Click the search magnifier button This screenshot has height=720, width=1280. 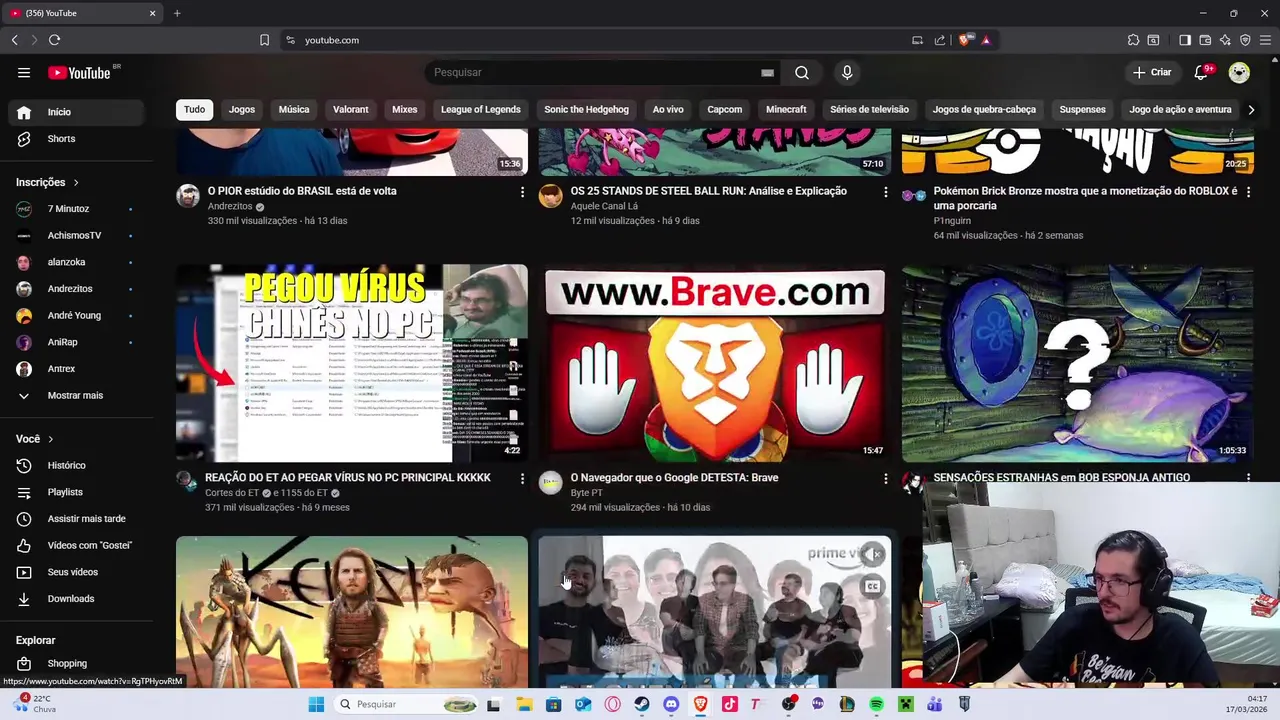pos(802,72)
